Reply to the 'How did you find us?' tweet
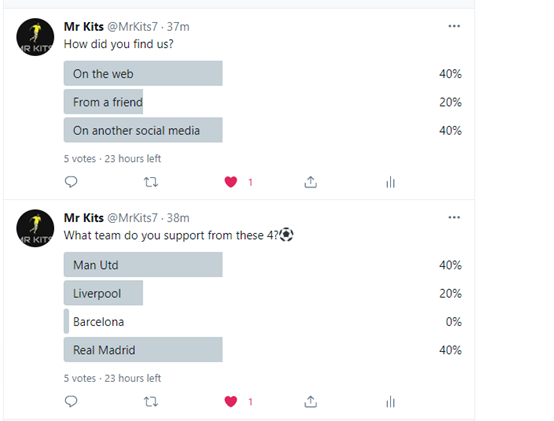Screen dimensions: 554x421 [71, 182]
